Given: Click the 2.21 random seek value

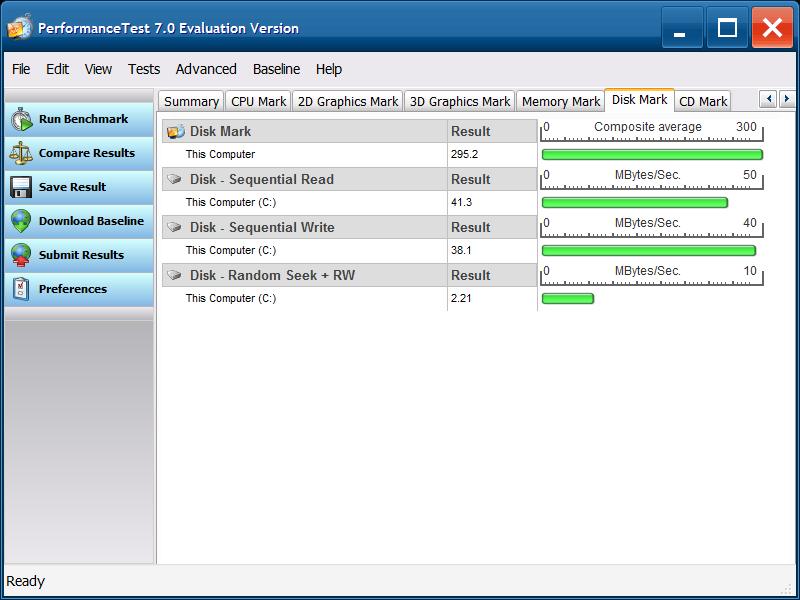Looking at the screenshot, I should pos(461,298).
